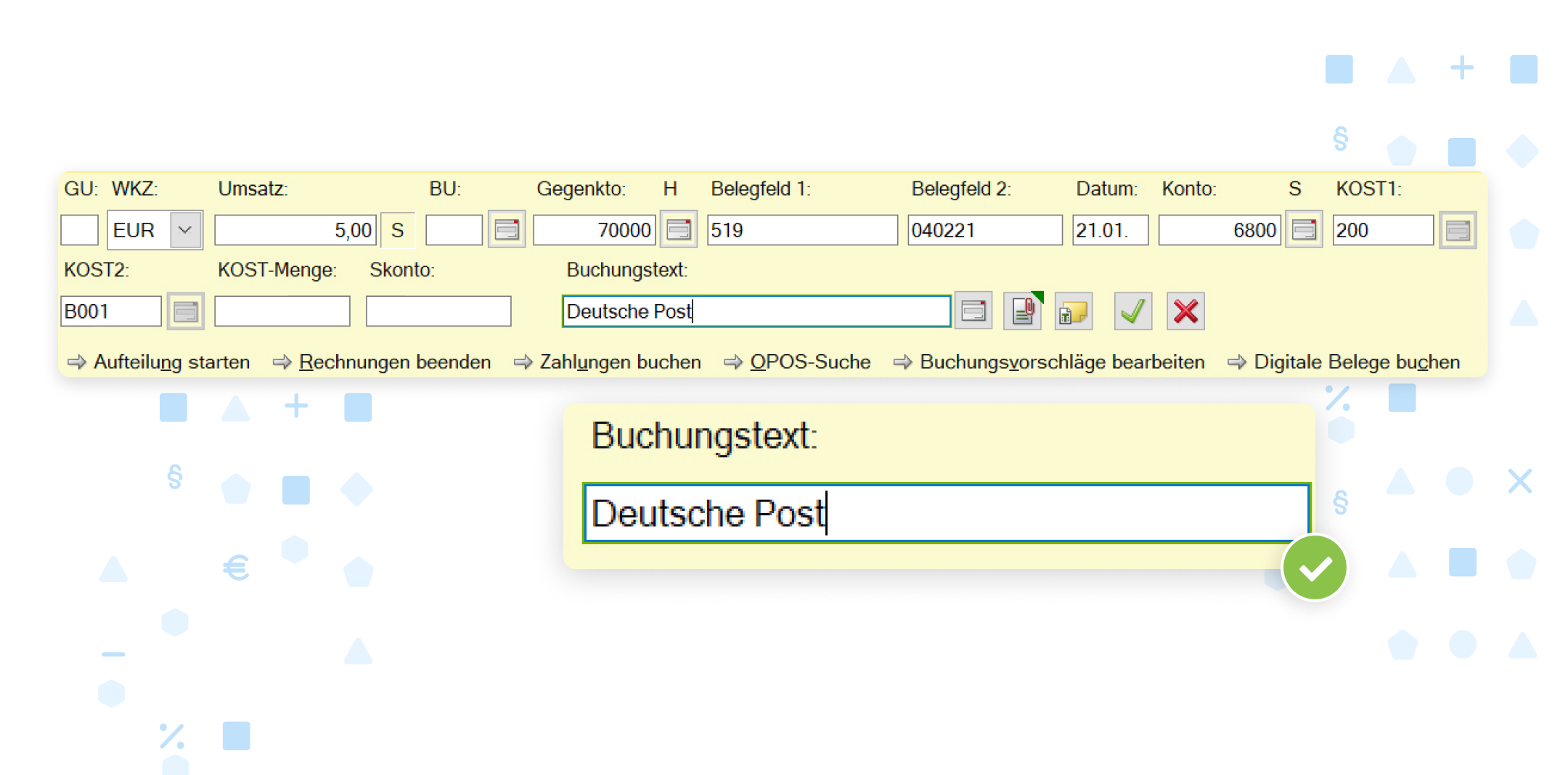The width and height of the screenshot is (1568, 775).
Task: Click the Aufteilung starten link
Action: pyautogui.click(x=171, y=361)
